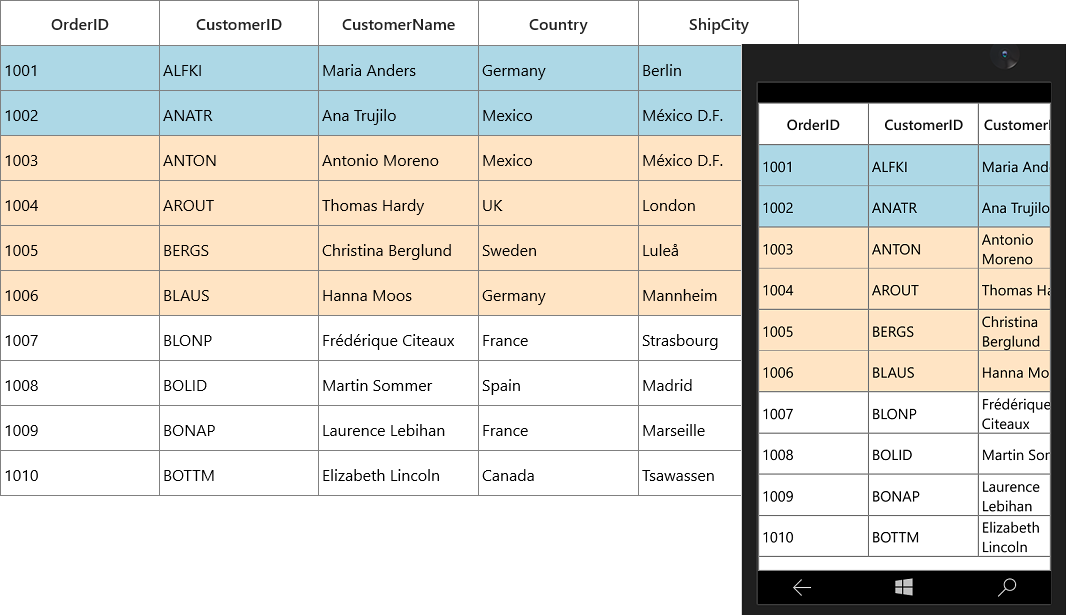The image size is (1067, 615).
Task: Click the CustomerName header in desktop grid
Action: (398, 23)
